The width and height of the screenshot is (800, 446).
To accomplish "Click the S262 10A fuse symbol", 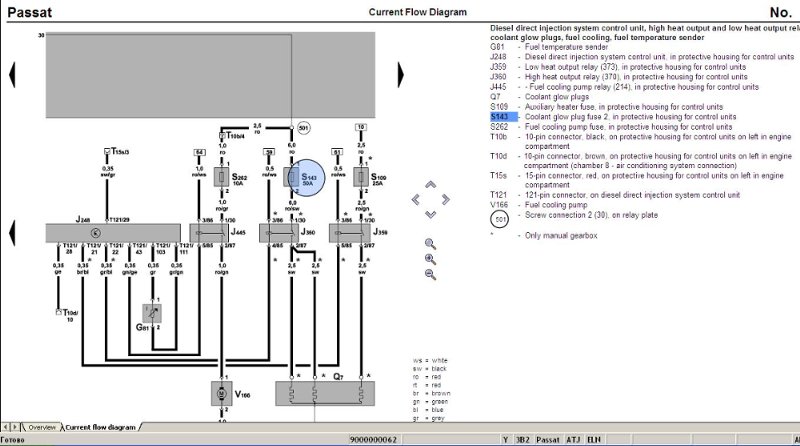I will (x=221, y=178).
